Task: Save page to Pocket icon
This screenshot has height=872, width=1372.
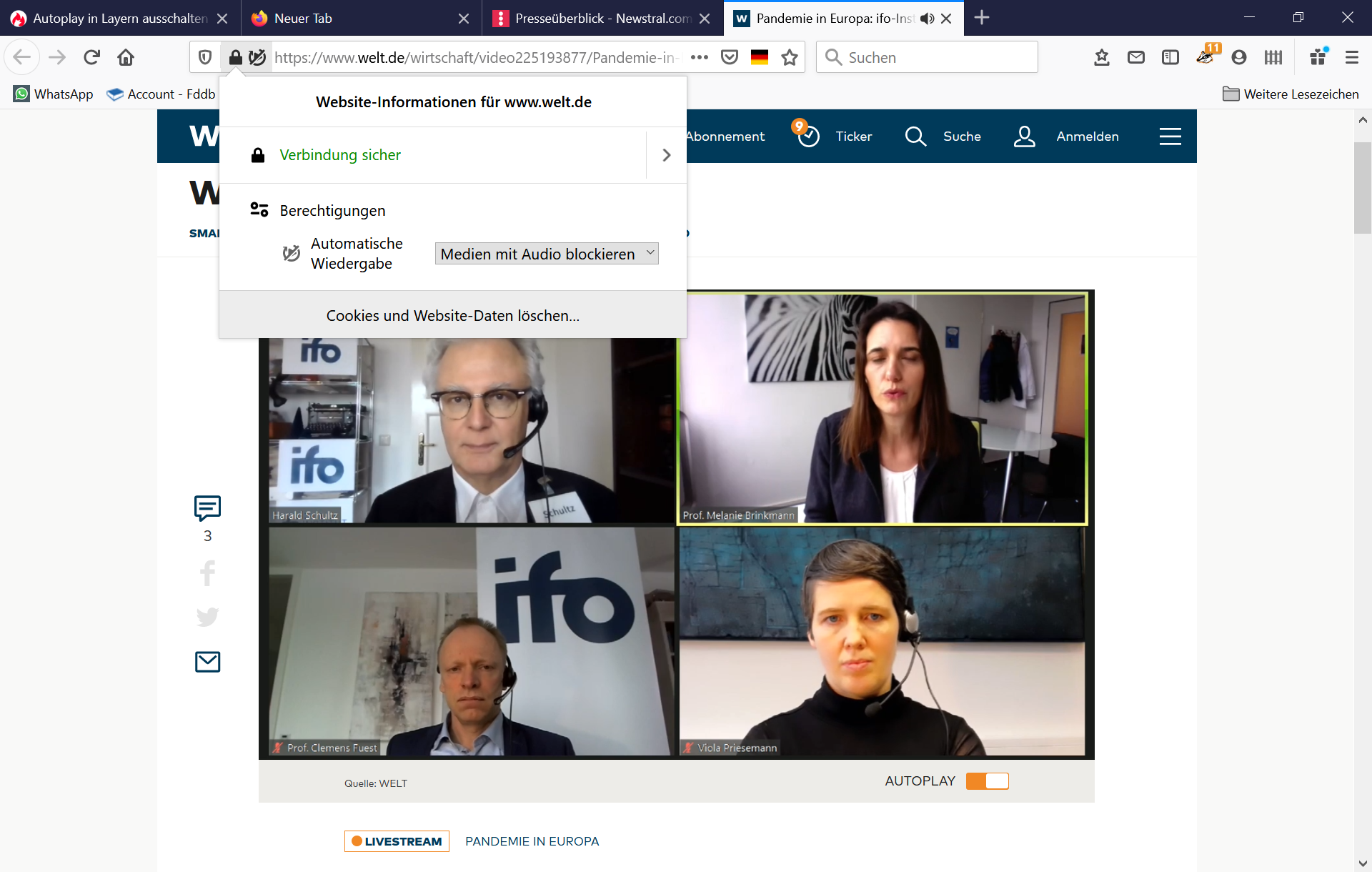Action: (x=729, y=57)
